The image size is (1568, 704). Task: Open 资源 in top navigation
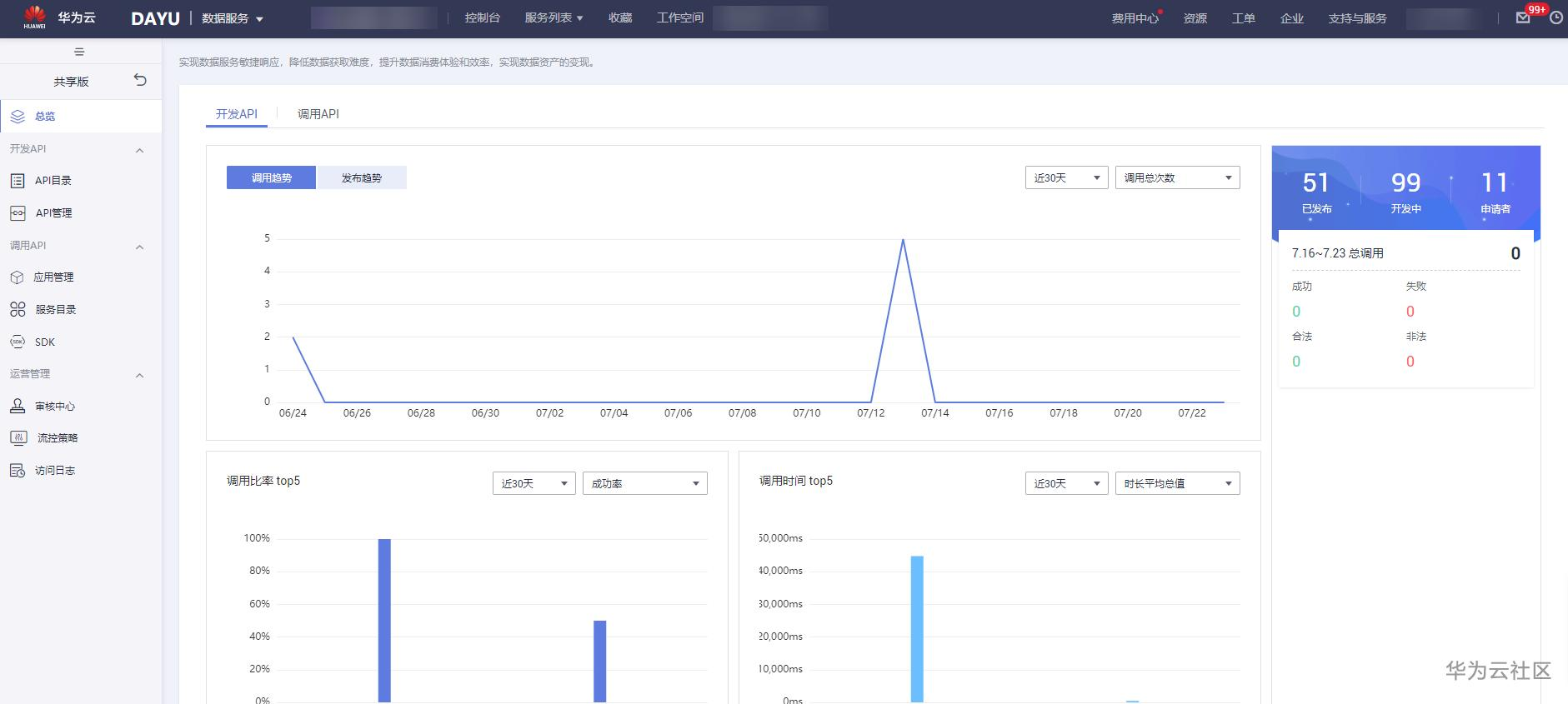pos(1195,18)
